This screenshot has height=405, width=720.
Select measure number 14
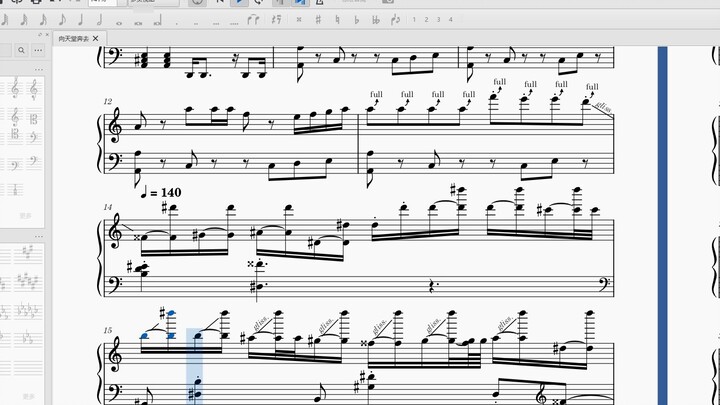[x=107, y=207]
